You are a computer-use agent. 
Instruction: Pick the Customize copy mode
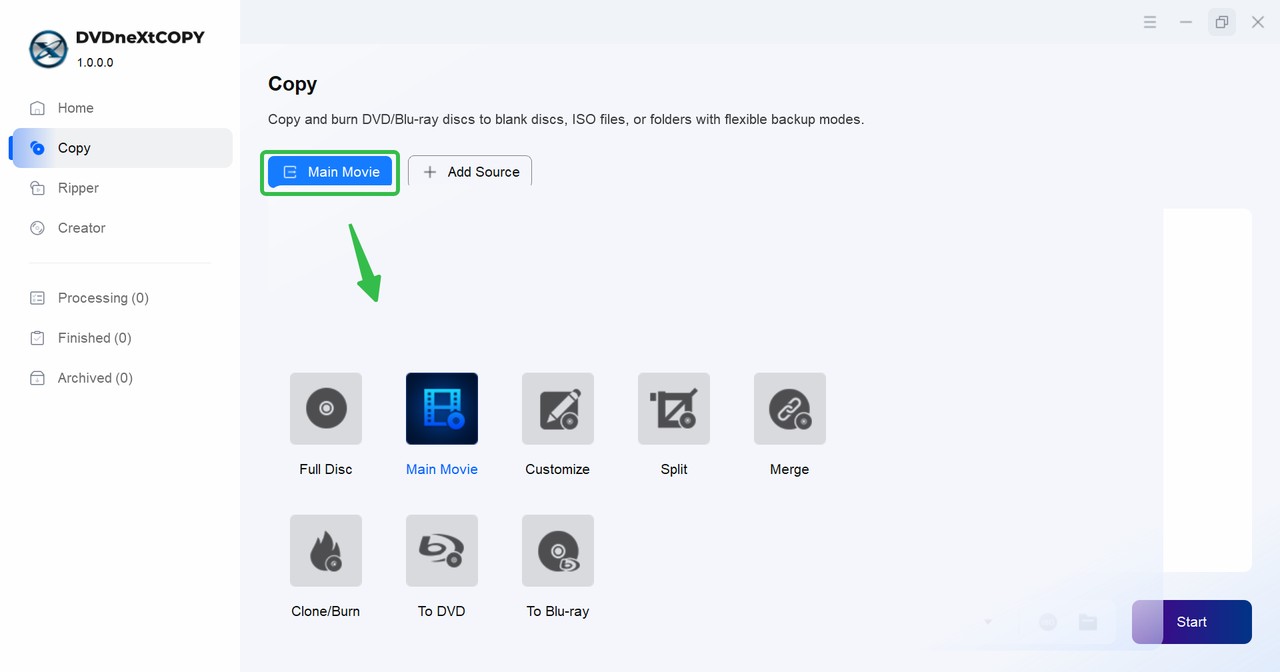(x=558, y=409)
